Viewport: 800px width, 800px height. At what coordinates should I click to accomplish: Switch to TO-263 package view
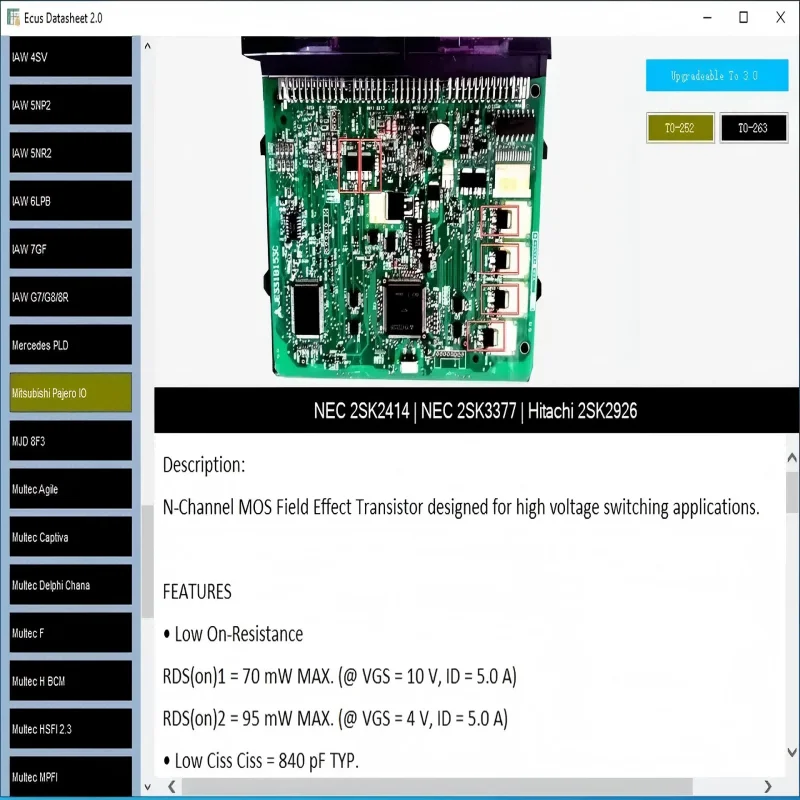754,127
